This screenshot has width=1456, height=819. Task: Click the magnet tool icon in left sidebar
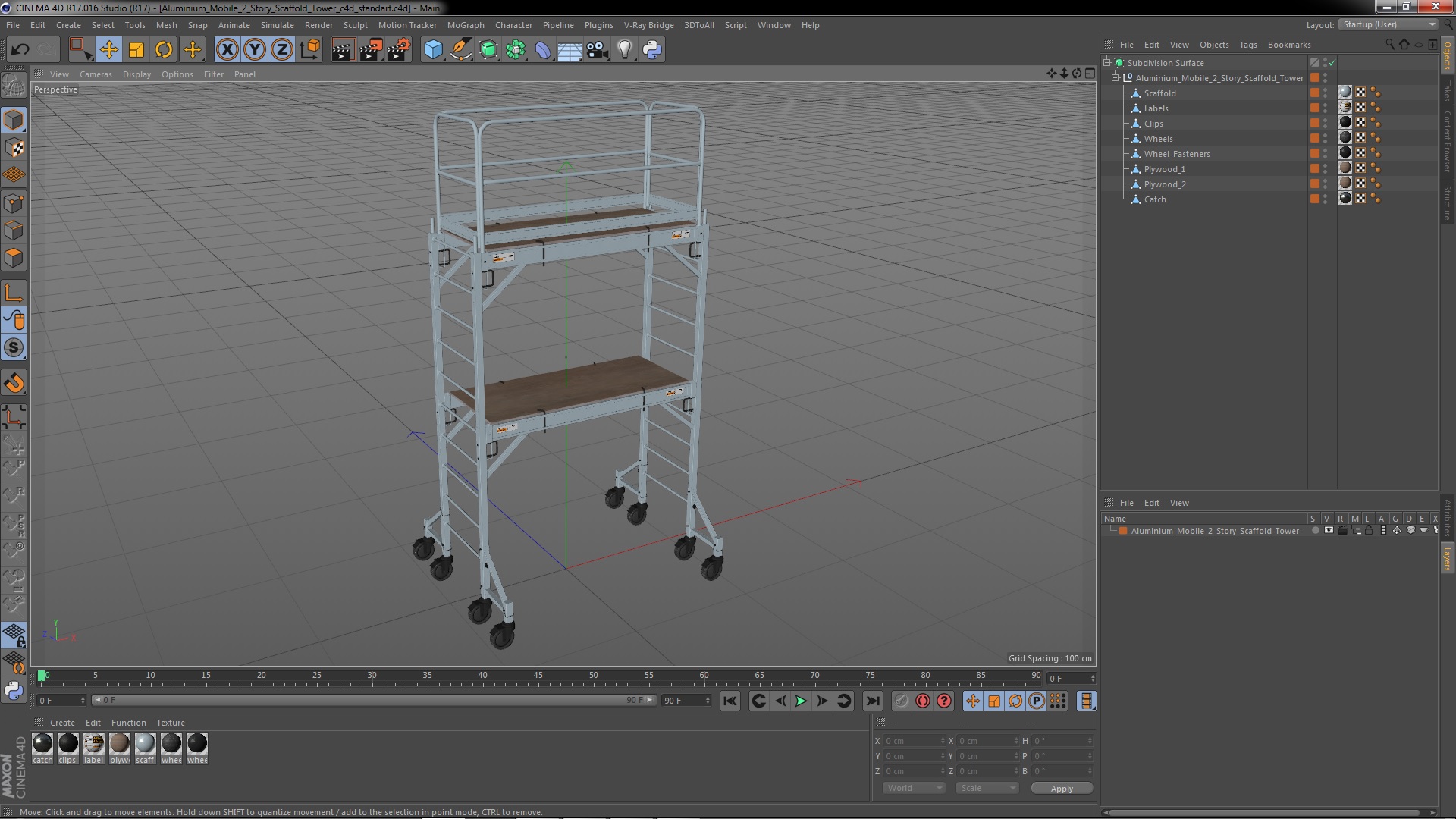[x=14, y=383]
